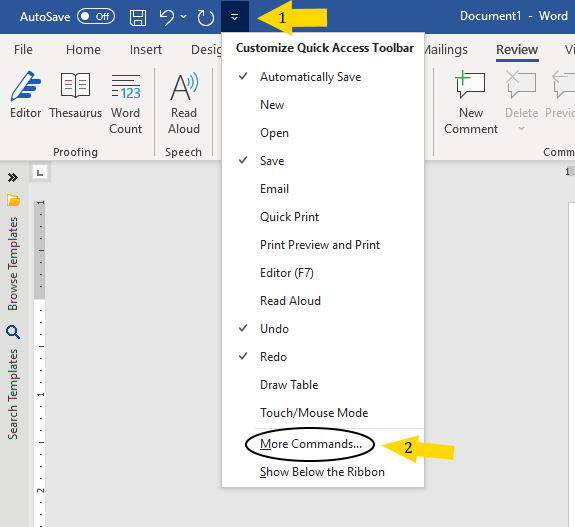
Task: Switch to the Insert tab
Action: [x=146, y=50]
